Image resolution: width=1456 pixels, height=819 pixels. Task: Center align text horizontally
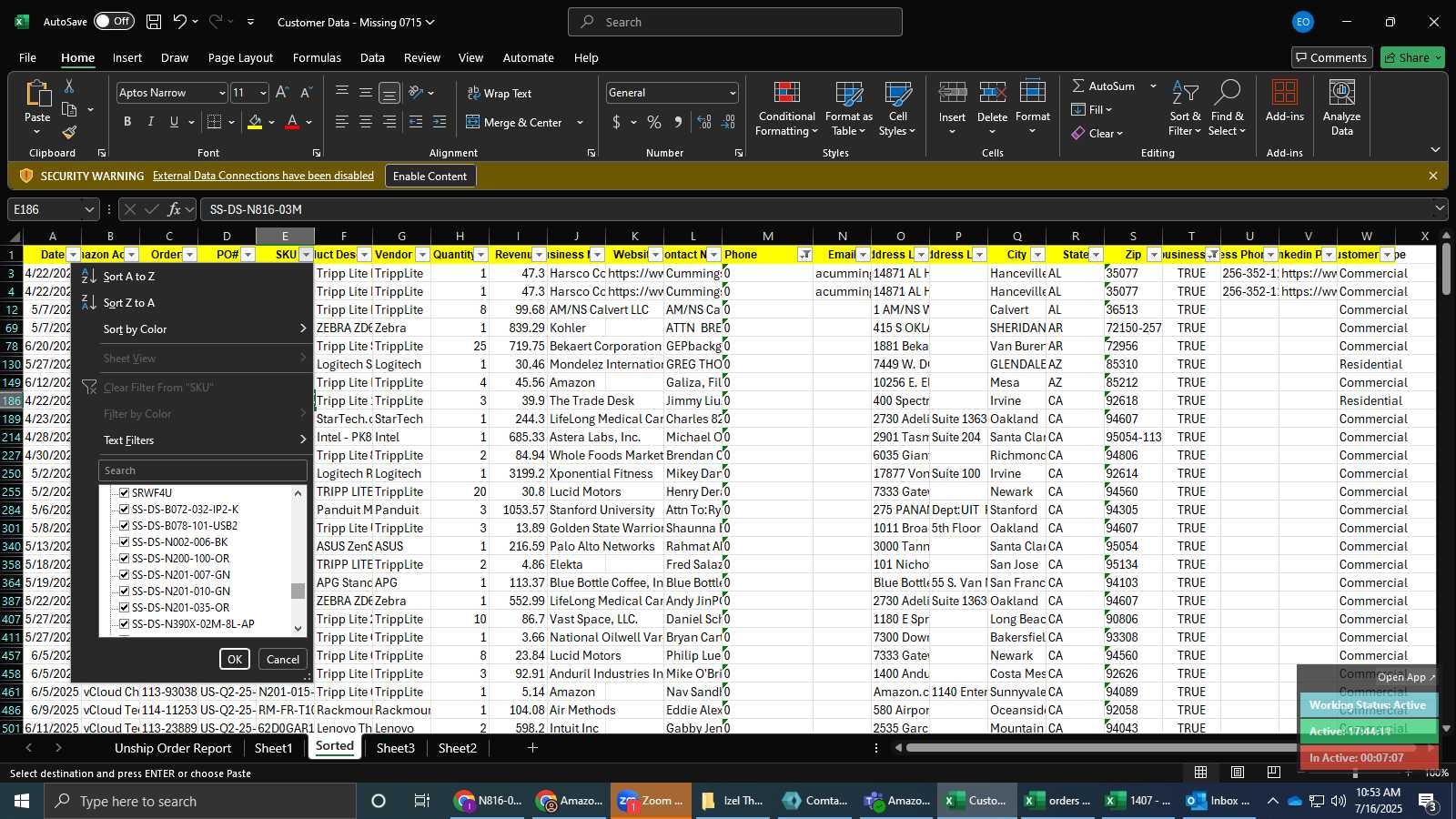(x=366, y=122)
